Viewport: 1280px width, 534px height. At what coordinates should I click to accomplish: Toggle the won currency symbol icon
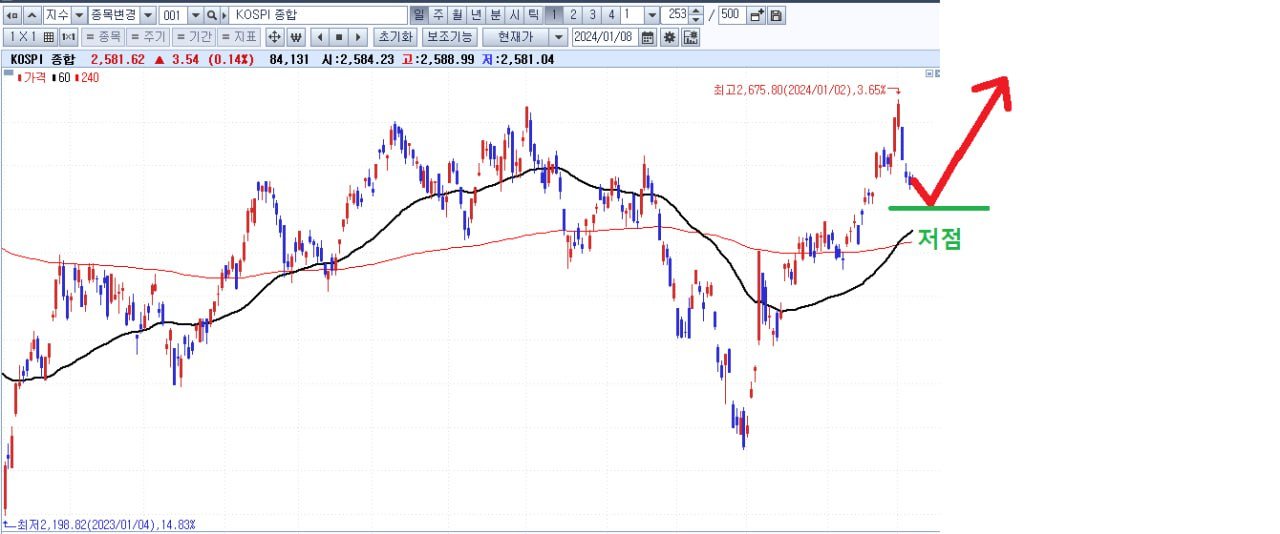pyautogui.click(x=296, y=37)
